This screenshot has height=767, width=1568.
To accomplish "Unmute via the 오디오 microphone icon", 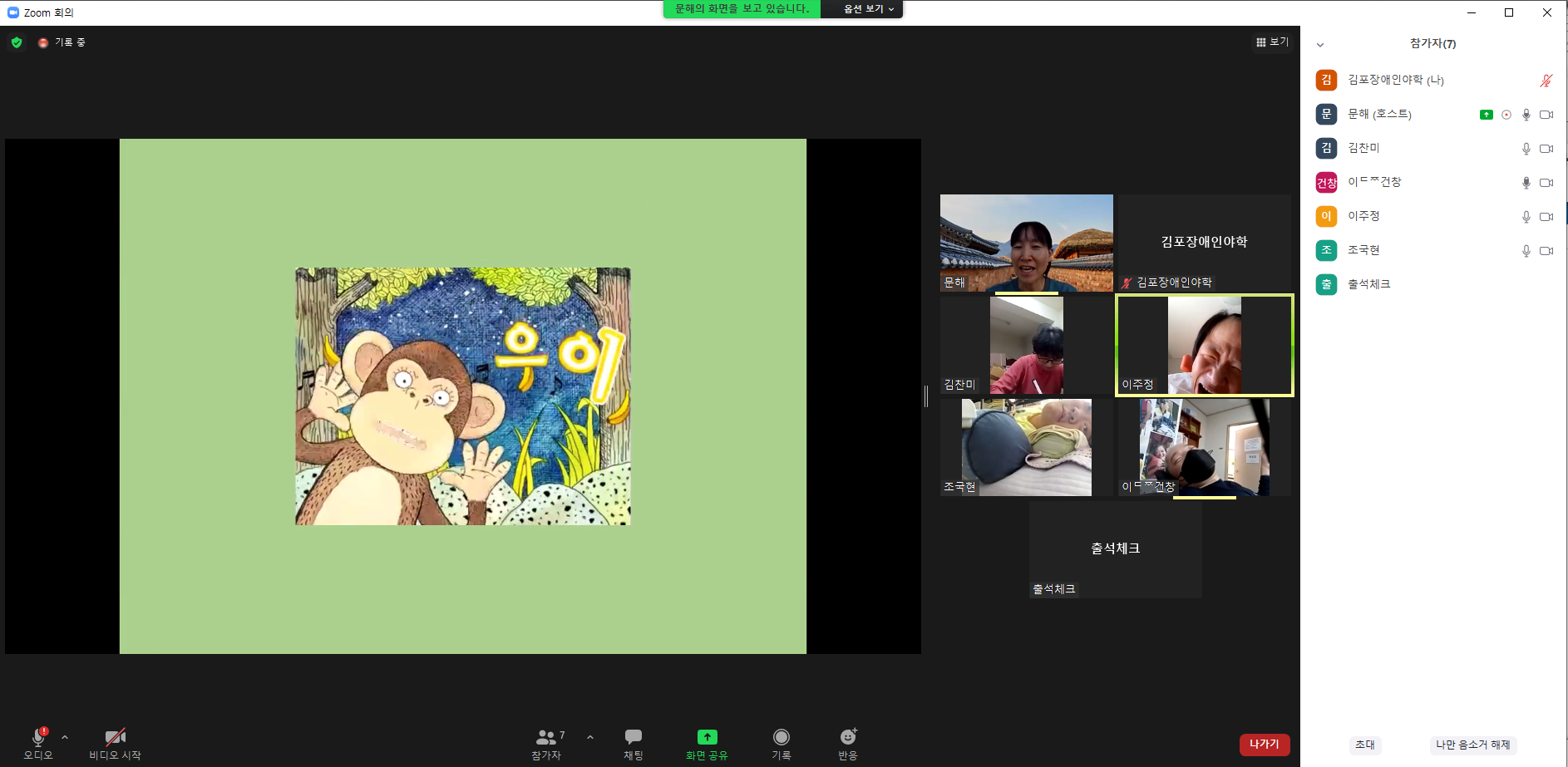I will pos(38,736).
